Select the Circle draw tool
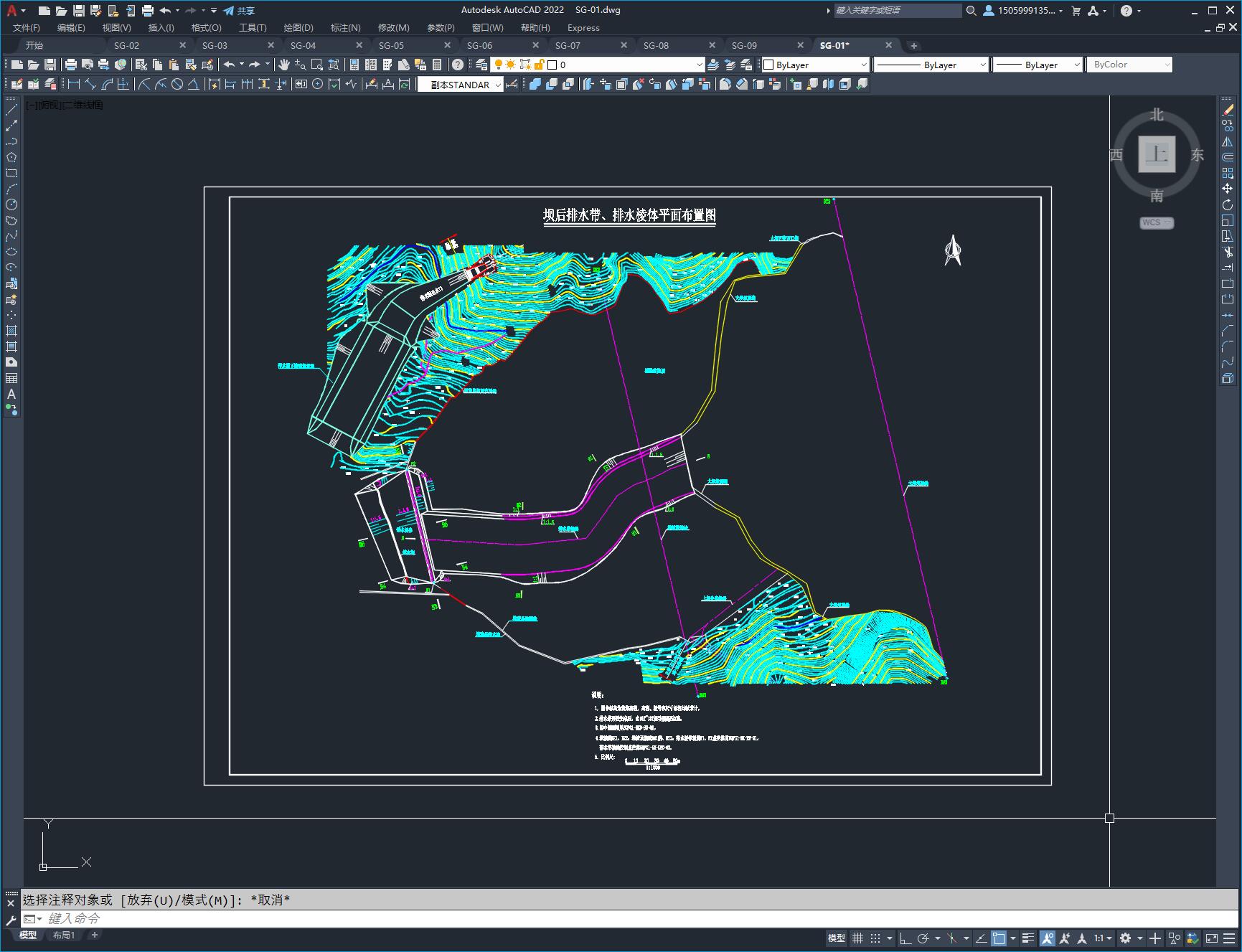The image size is (1242, 952). tap(11, 204)
